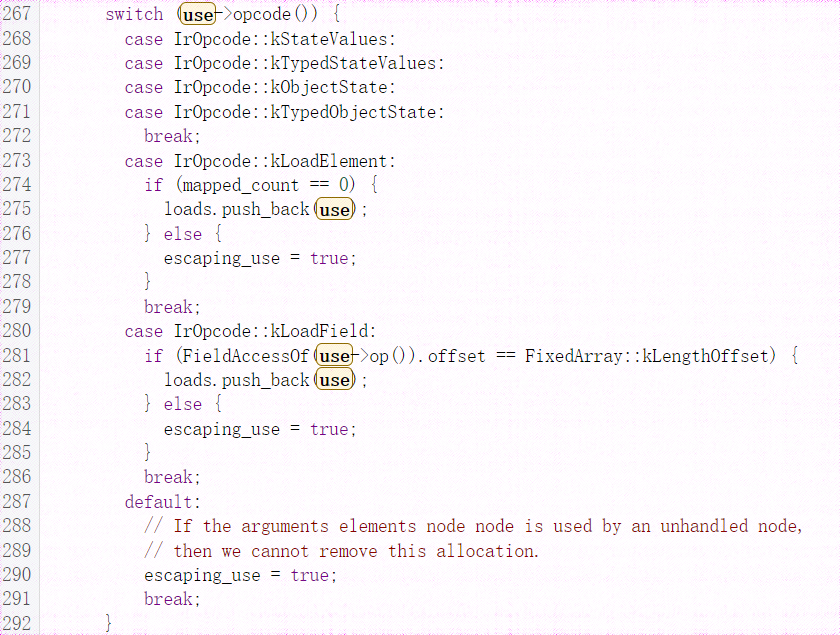Image resolution: width=840 pixels, height=635 pixels.
Task: Click 'else' on line 276
Action: (x=183, y=234)
